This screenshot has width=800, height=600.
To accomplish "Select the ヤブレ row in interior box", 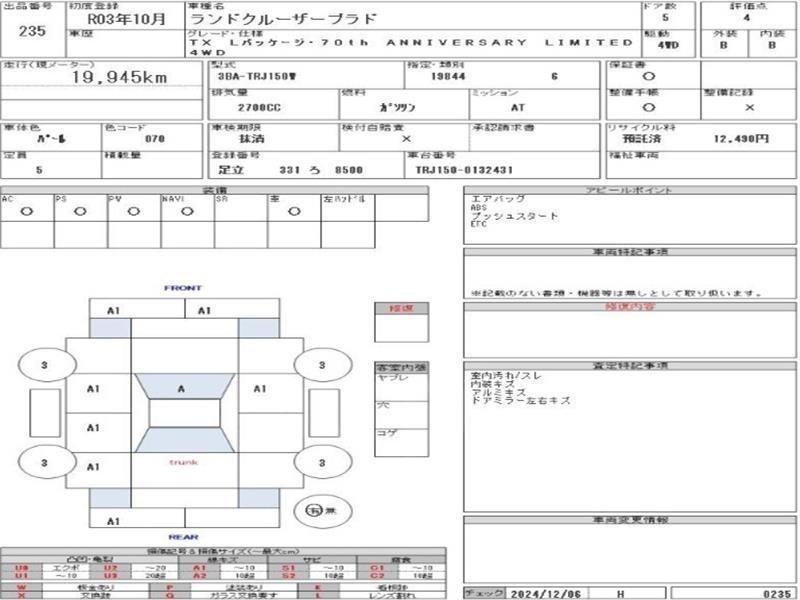I will (402, 387).
